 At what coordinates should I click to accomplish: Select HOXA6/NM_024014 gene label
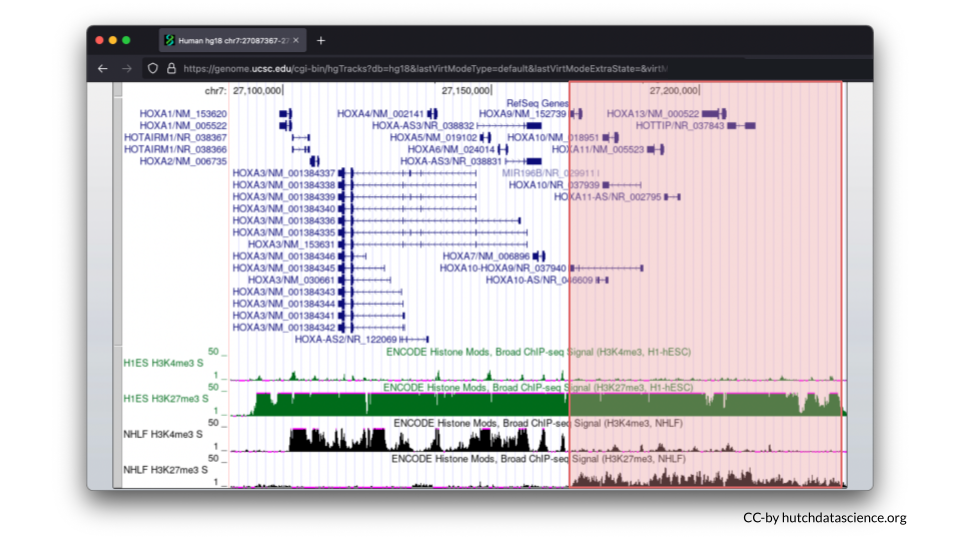451,149
